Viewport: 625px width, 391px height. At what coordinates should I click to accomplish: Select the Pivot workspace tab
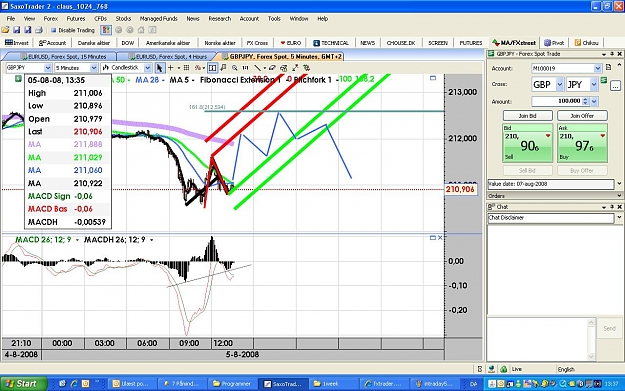(554, 43)
